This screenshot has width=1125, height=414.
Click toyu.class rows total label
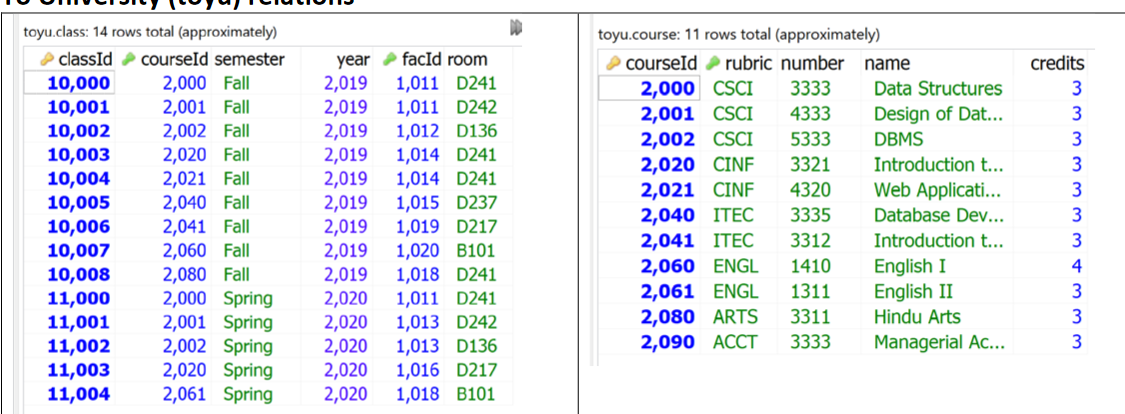[151, 32]
